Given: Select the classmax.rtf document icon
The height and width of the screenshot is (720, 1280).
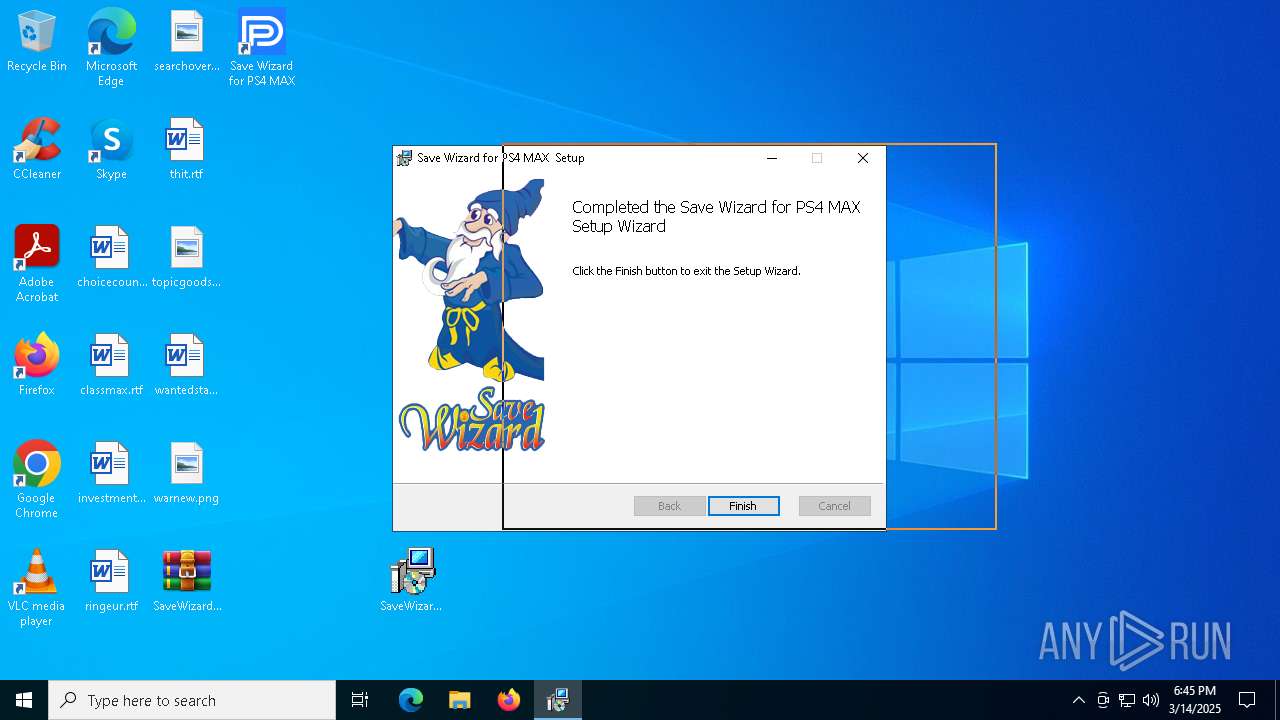Looking at the screenshot, I should 111,365.
